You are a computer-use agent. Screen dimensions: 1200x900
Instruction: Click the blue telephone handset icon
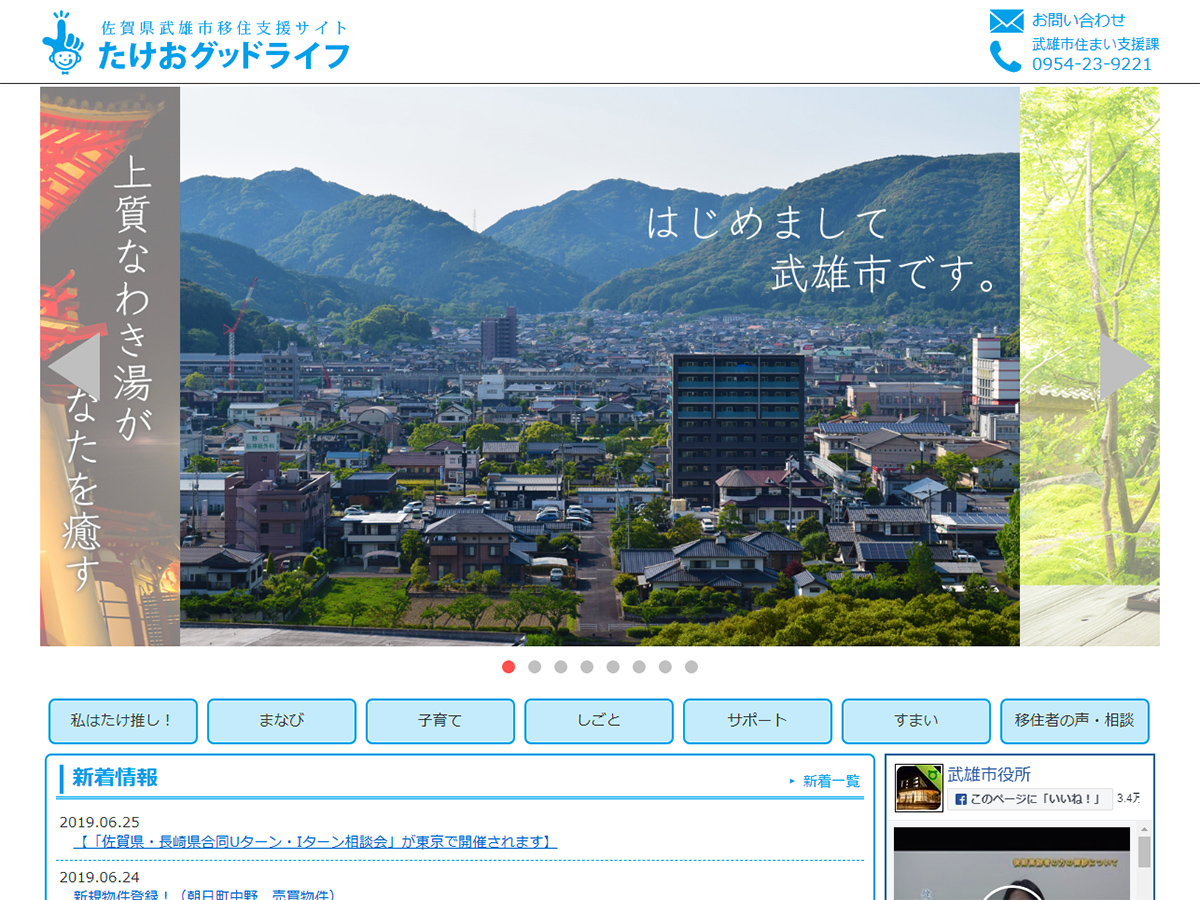[x=1005, y=56]
